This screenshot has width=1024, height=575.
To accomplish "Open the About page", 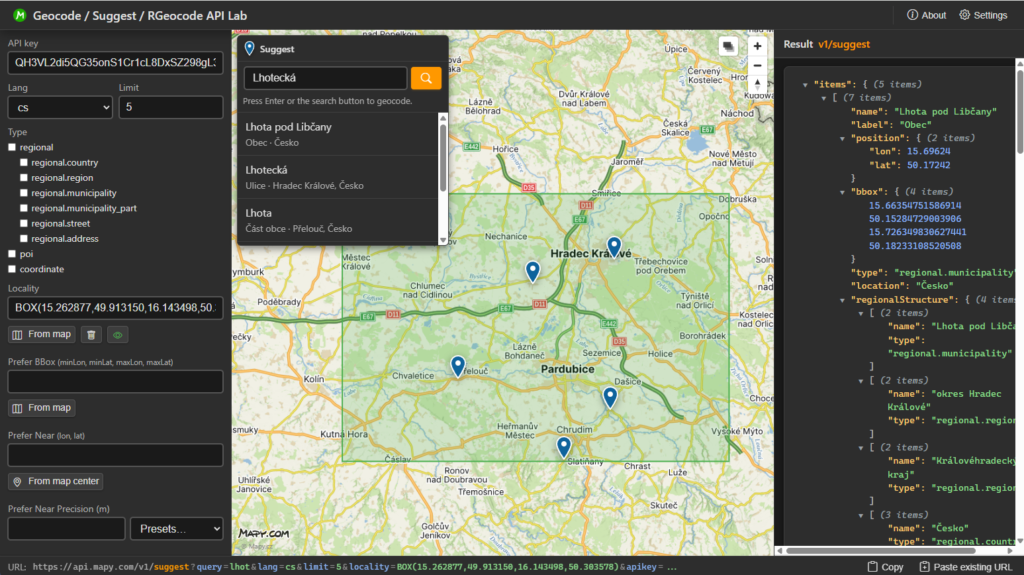I will coord(926,15).
